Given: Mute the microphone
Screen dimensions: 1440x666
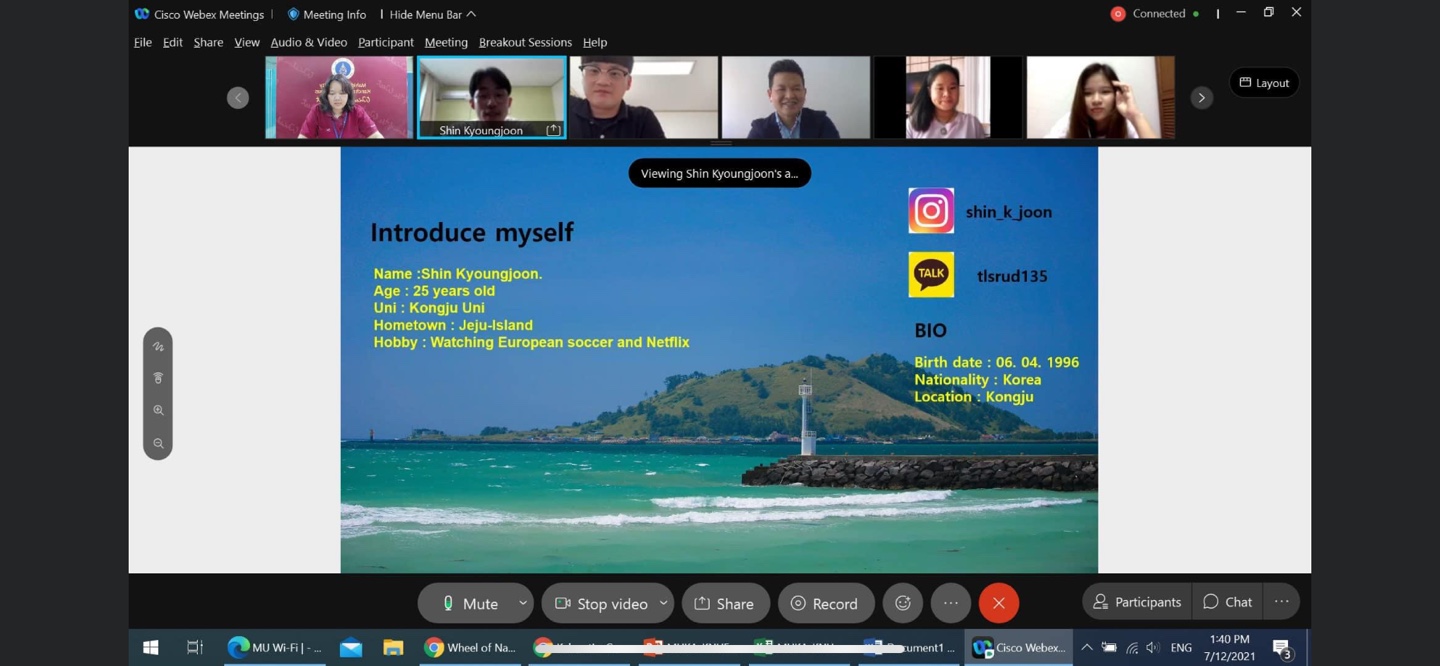Looking at the screenshot, I should coord(470,603).
